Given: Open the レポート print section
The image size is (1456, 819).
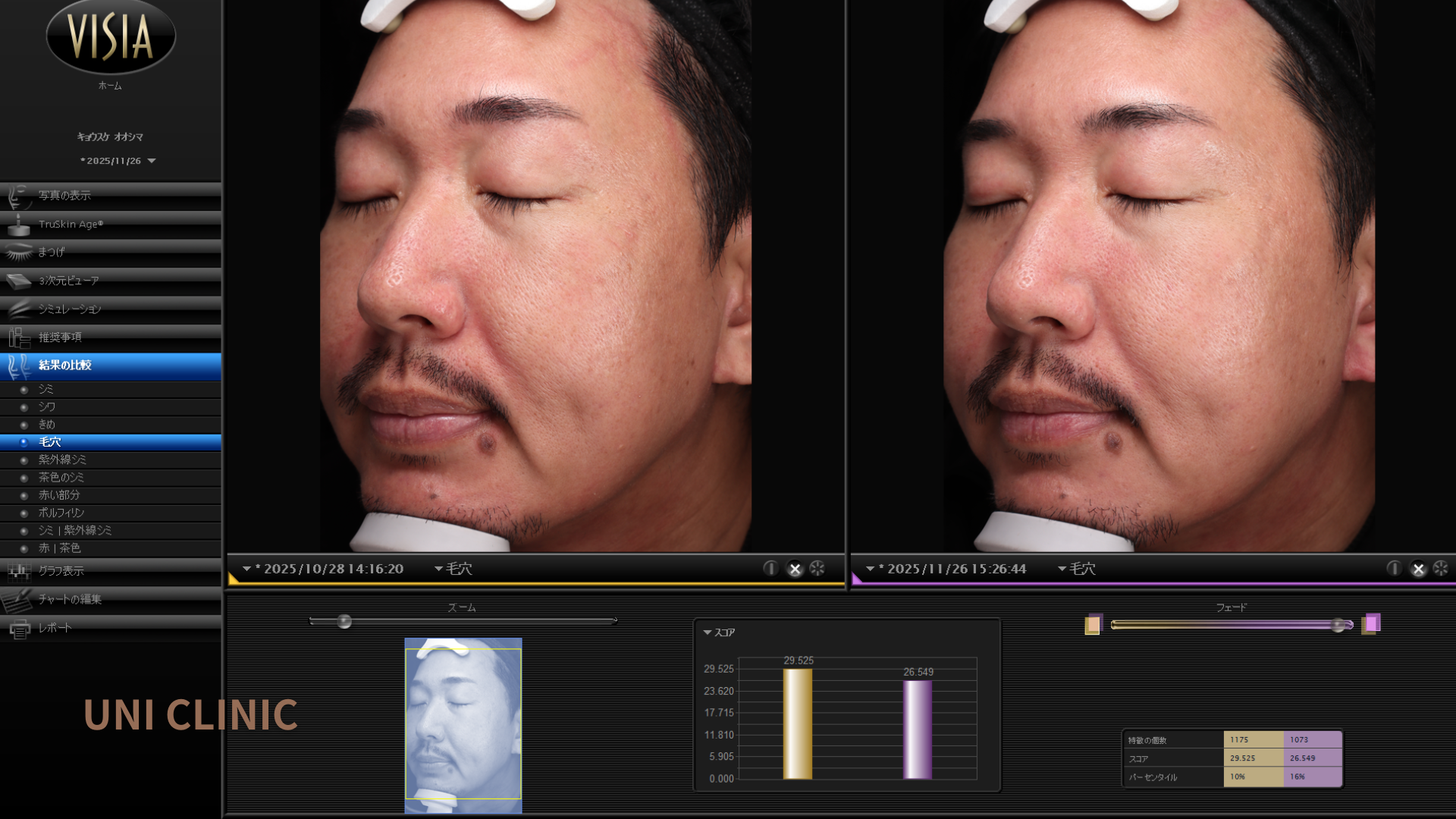Looking at the screenshot, I should click(x=55, y=628).
